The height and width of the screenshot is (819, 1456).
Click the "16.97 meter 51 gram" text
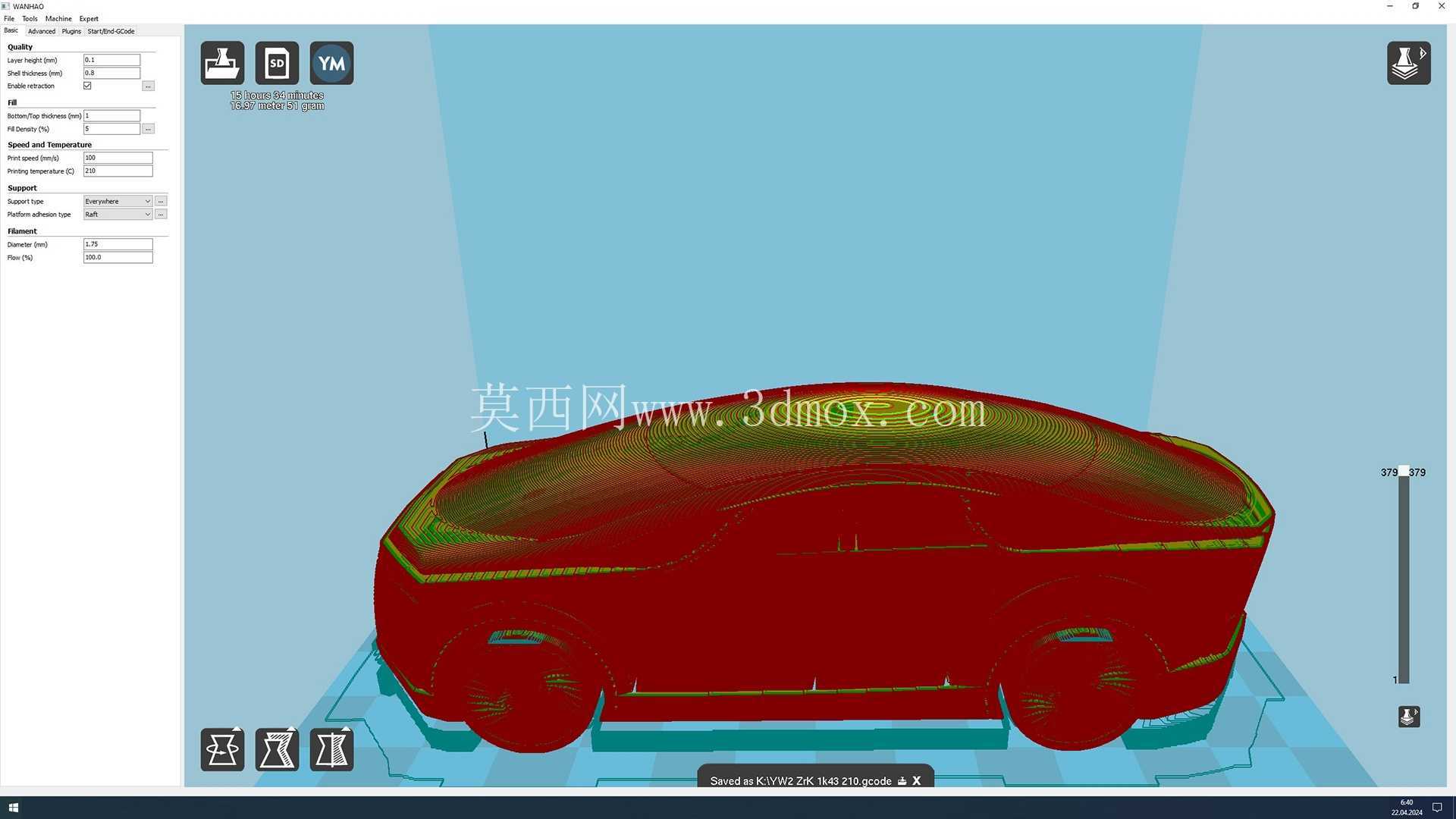tap(277, 106)
